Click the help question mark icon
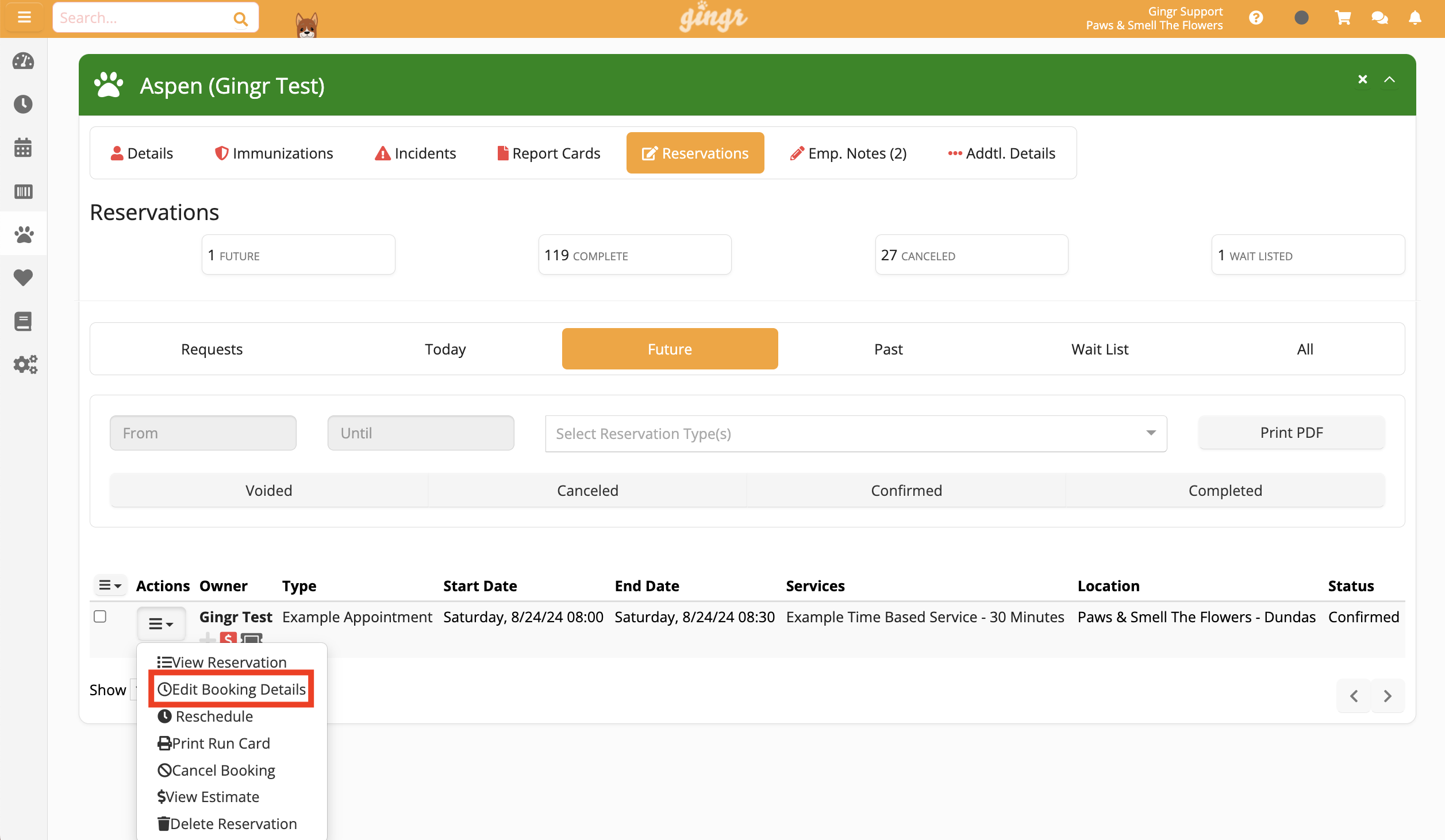1445x840 pixels. point(1256,18)
